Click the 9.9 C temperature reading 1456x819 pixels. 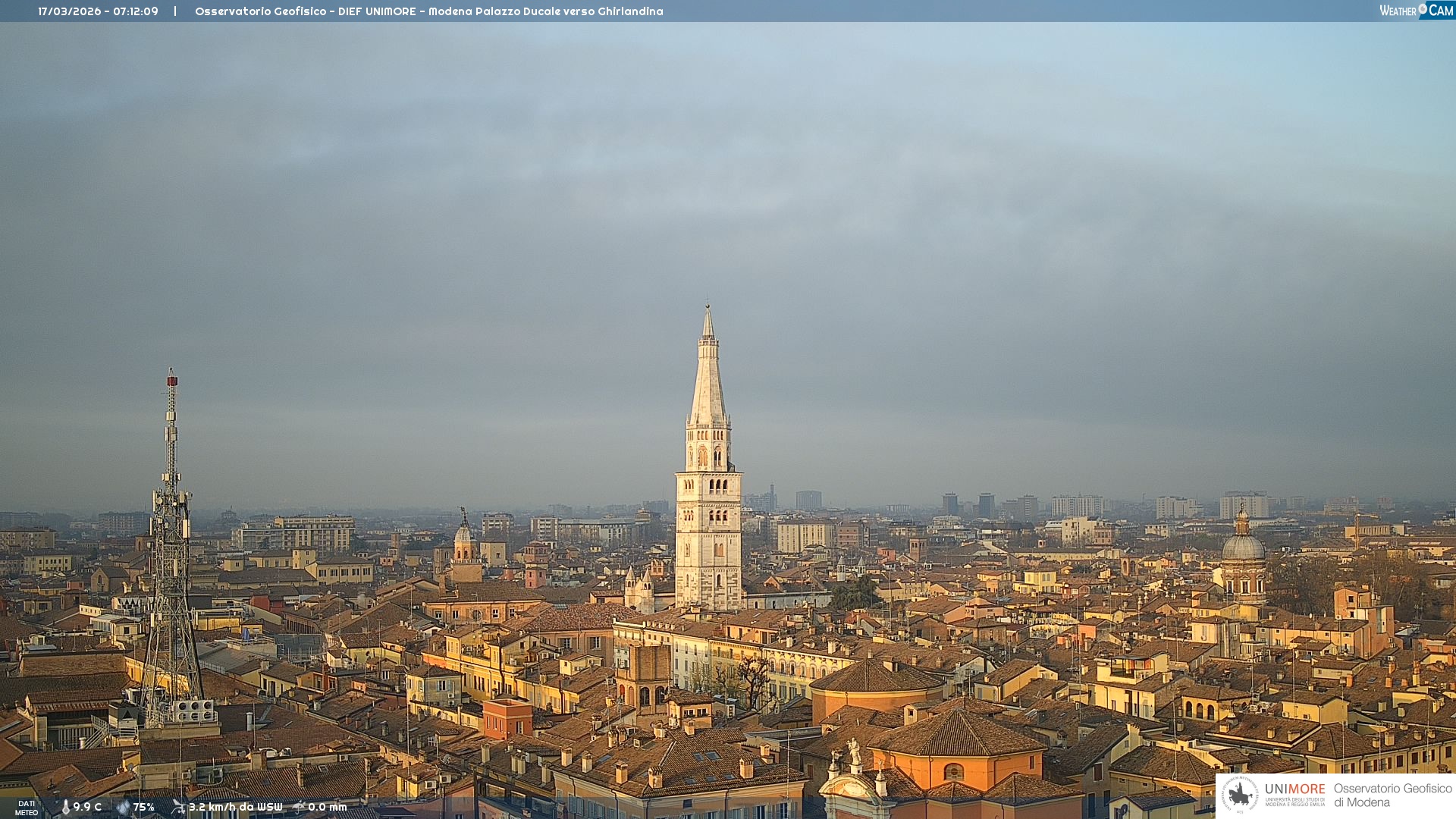click(x=87, y=807)
